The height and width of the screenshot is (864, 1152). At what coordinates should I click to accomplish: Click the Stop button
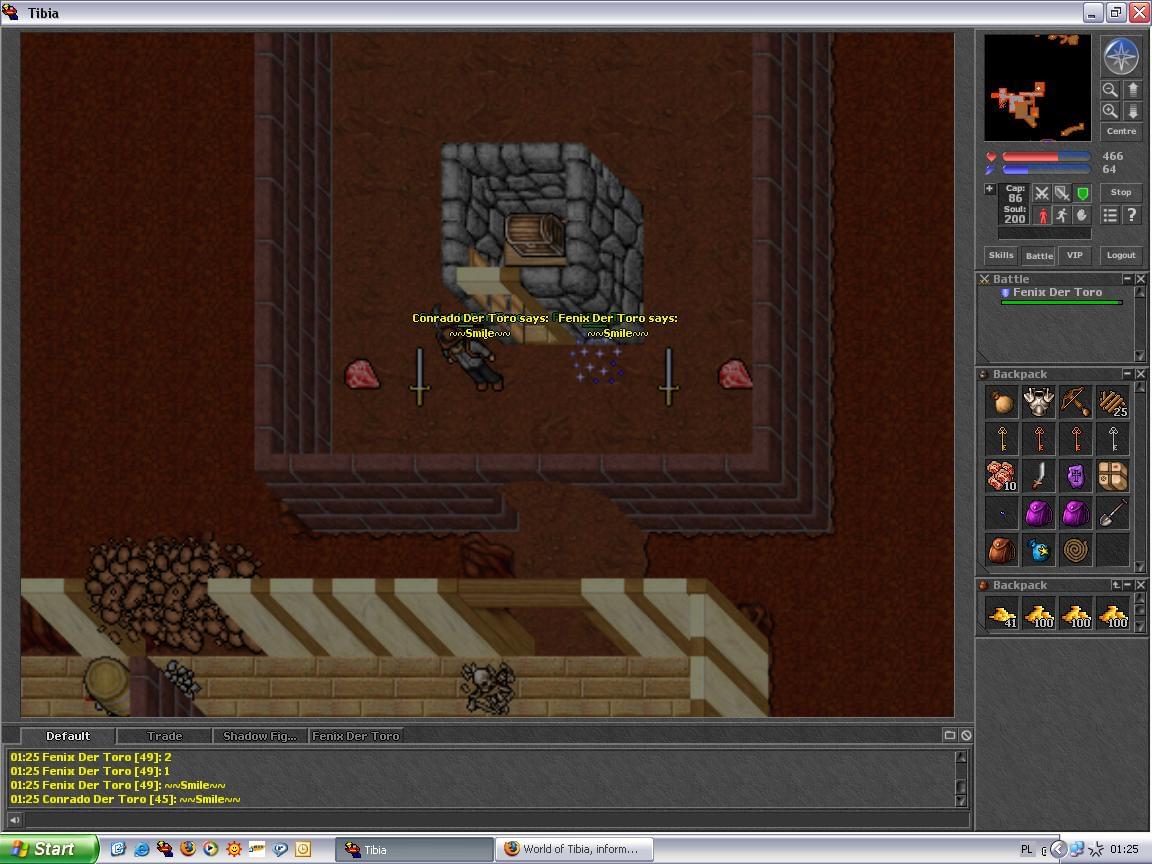(x=1120, y=192)
